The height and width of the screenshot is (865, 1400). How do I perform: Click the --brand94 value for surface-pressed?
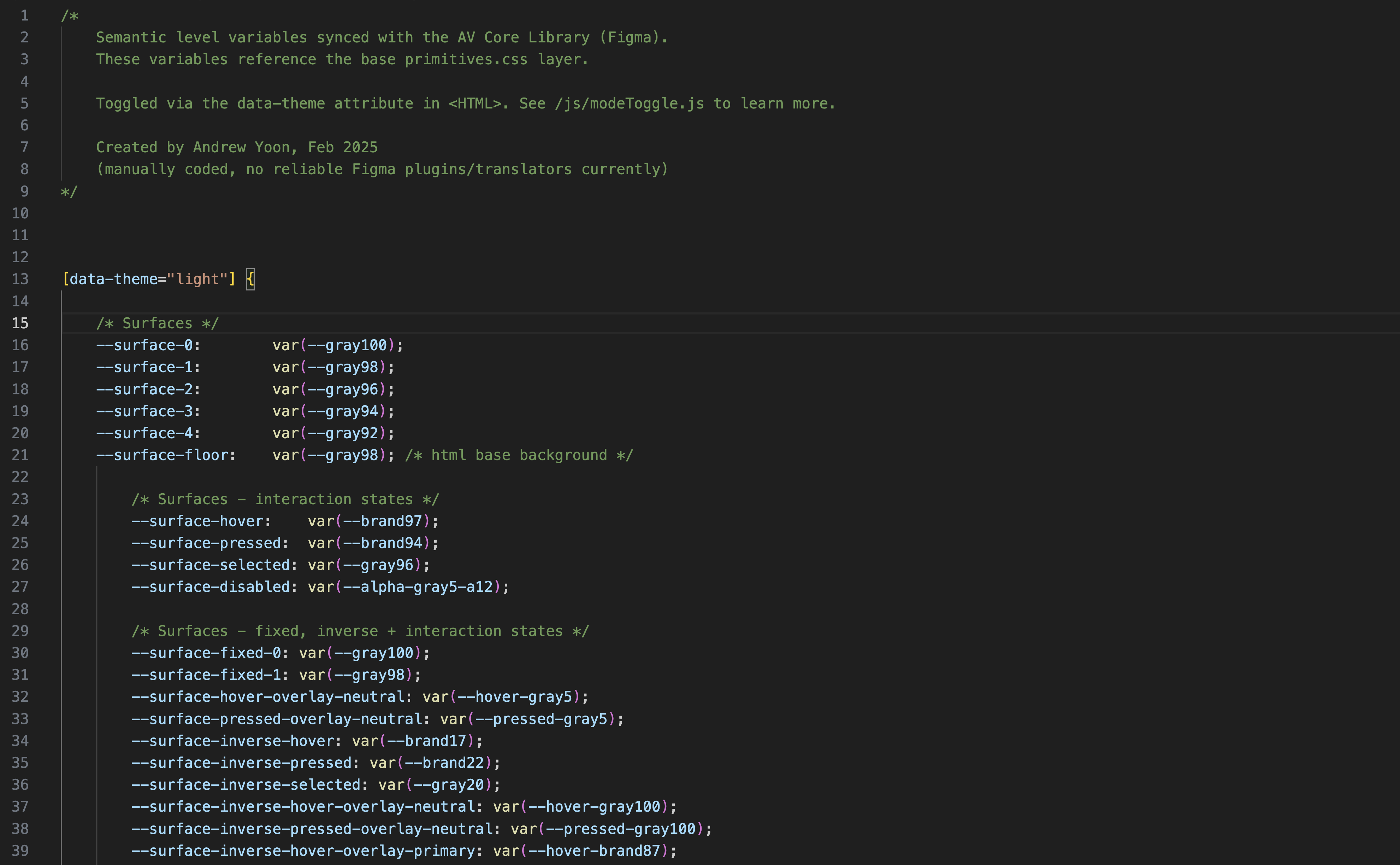pos(383,543)
